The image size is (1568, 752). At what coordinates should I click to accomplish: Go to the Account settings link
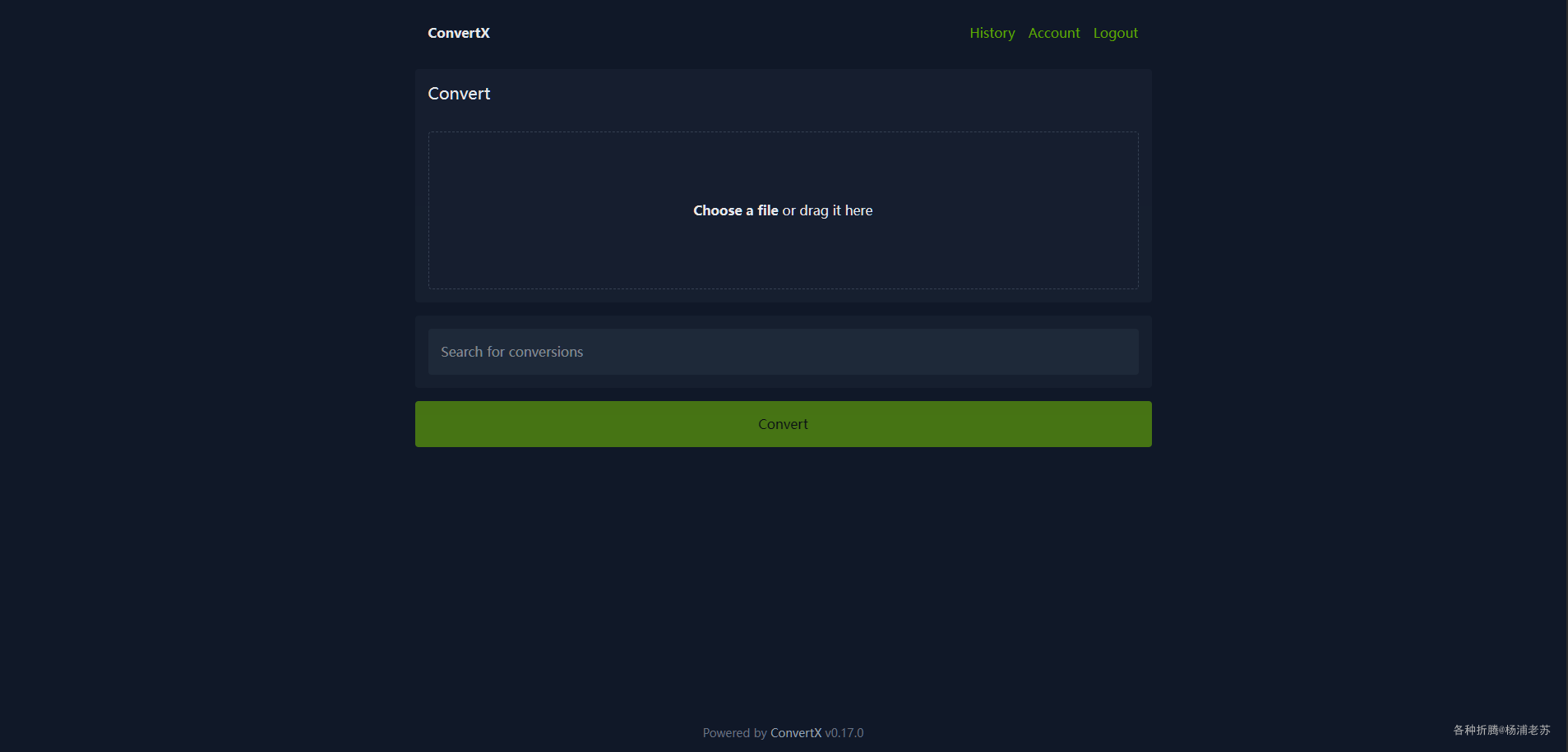tap(1053, 33)
